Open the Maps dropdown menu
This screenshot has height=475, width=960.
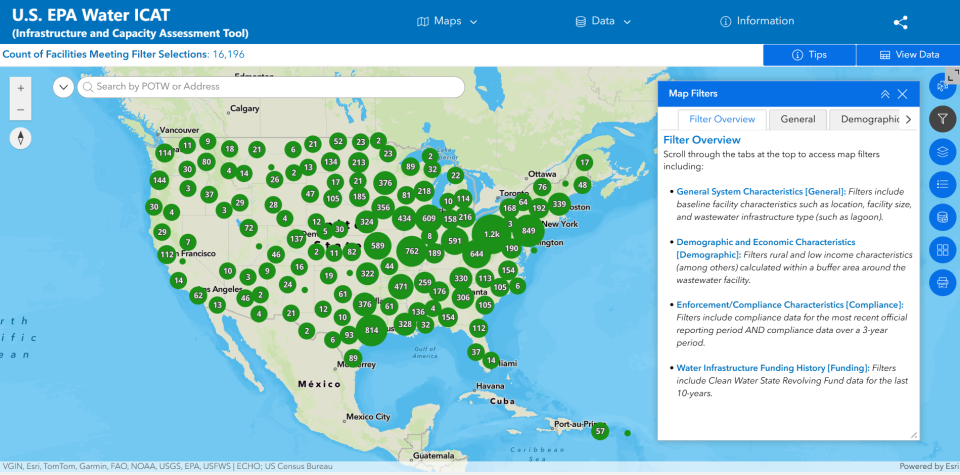click(x=447, y=21)
